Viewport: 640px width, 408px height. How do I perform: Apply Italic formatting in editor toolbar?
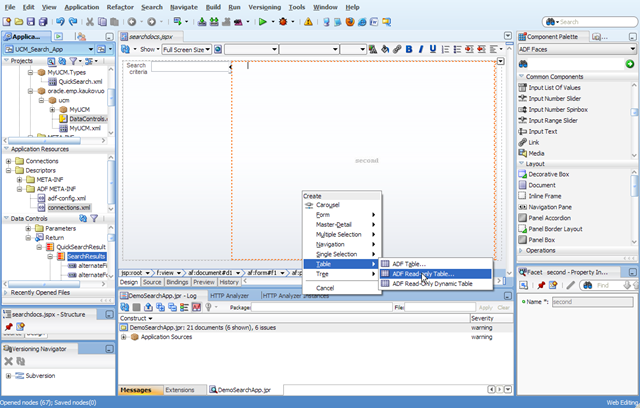pos(421,49)
